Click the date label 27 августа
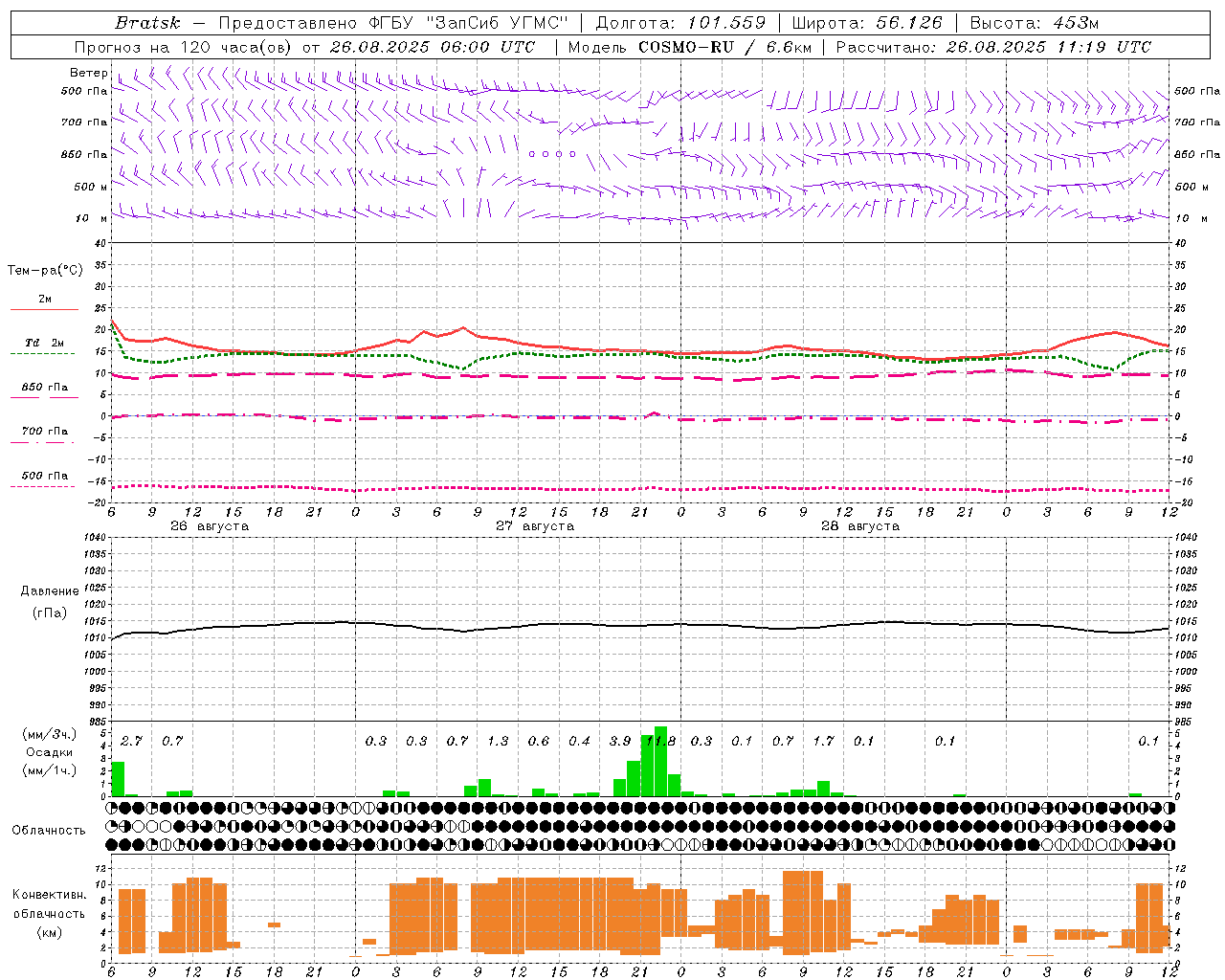The image size is (1225, 980). (x=535, y=526)
